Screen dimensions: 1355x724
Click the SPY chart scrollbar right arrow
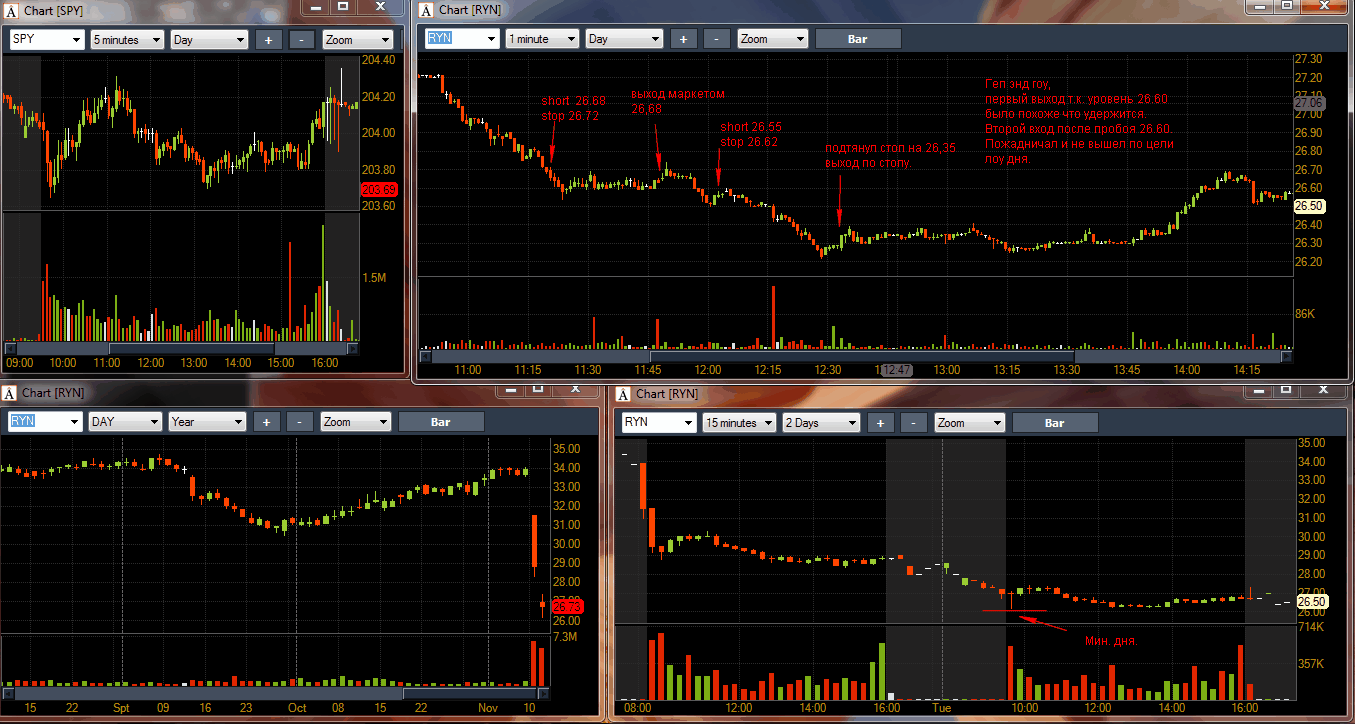[x=353, y=349]
